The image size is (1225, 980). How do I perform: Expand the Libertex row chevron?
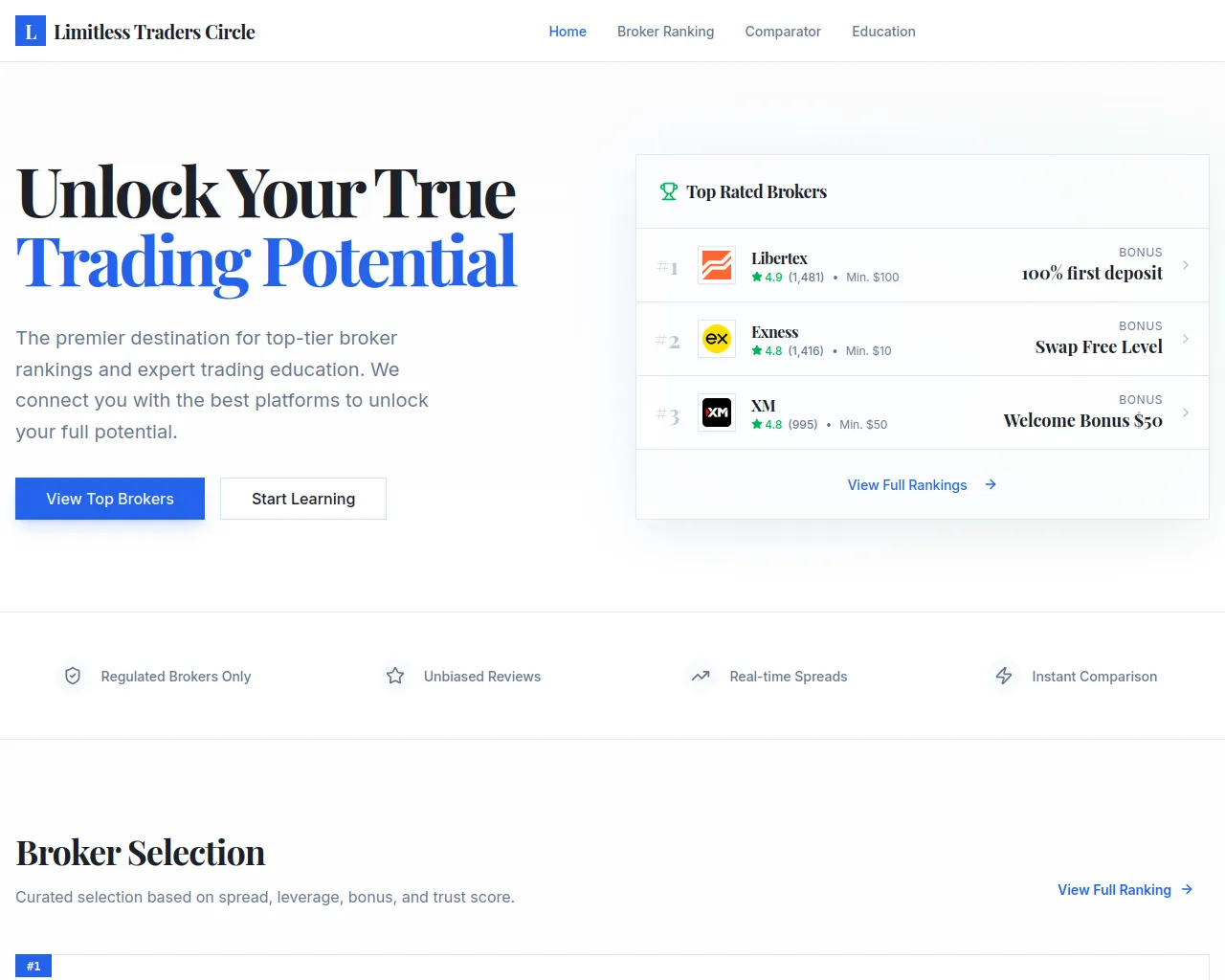1186,265
